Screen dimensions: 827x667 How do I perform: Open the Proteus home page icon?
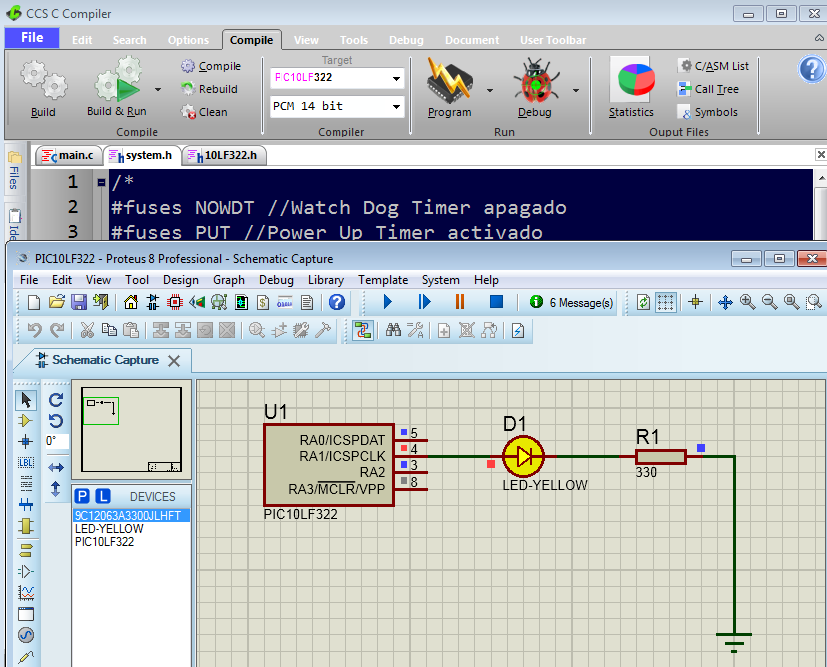130,302
